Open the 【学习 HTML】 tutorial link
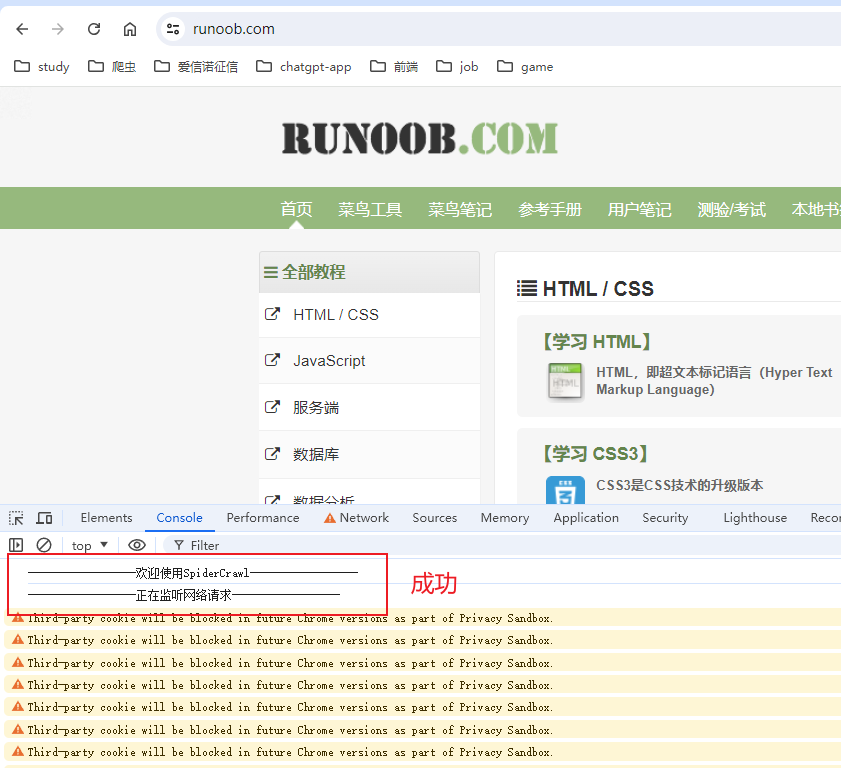 click(x=597, y=342)
